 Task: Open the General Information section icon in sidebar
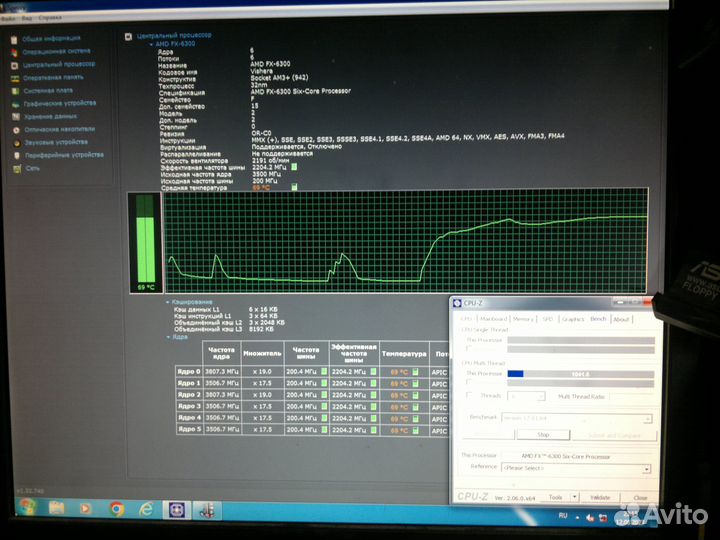(x=14, y=39)
